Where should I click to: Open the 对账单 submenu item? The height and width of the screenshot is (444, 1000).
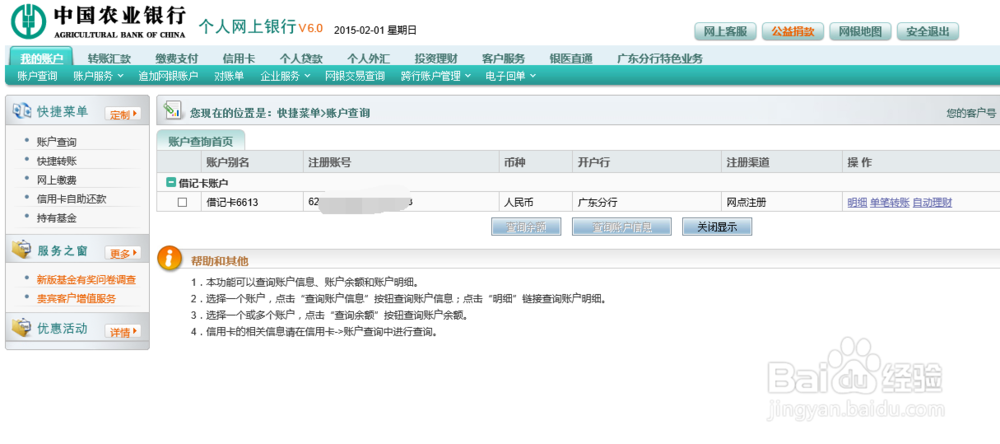(x=229, y=76)
